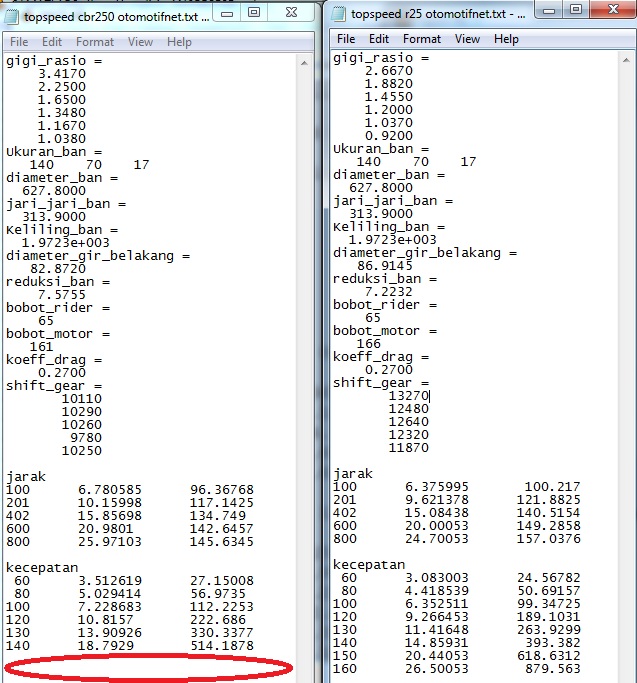
Task: Open Edit menu in r25 Notepad window
Action: (379, 38)
